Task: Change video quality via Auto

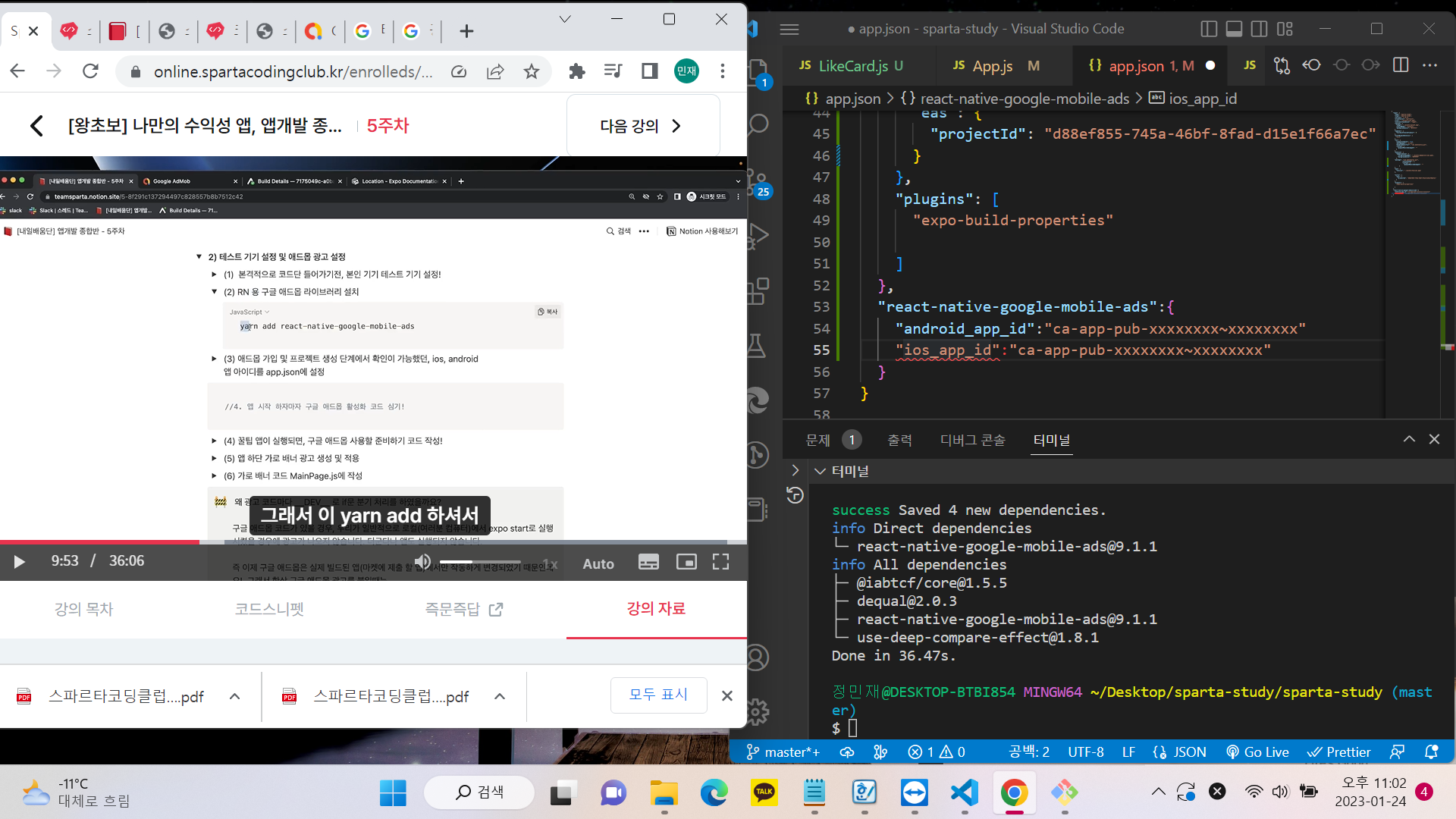Action: click(598, 563)
